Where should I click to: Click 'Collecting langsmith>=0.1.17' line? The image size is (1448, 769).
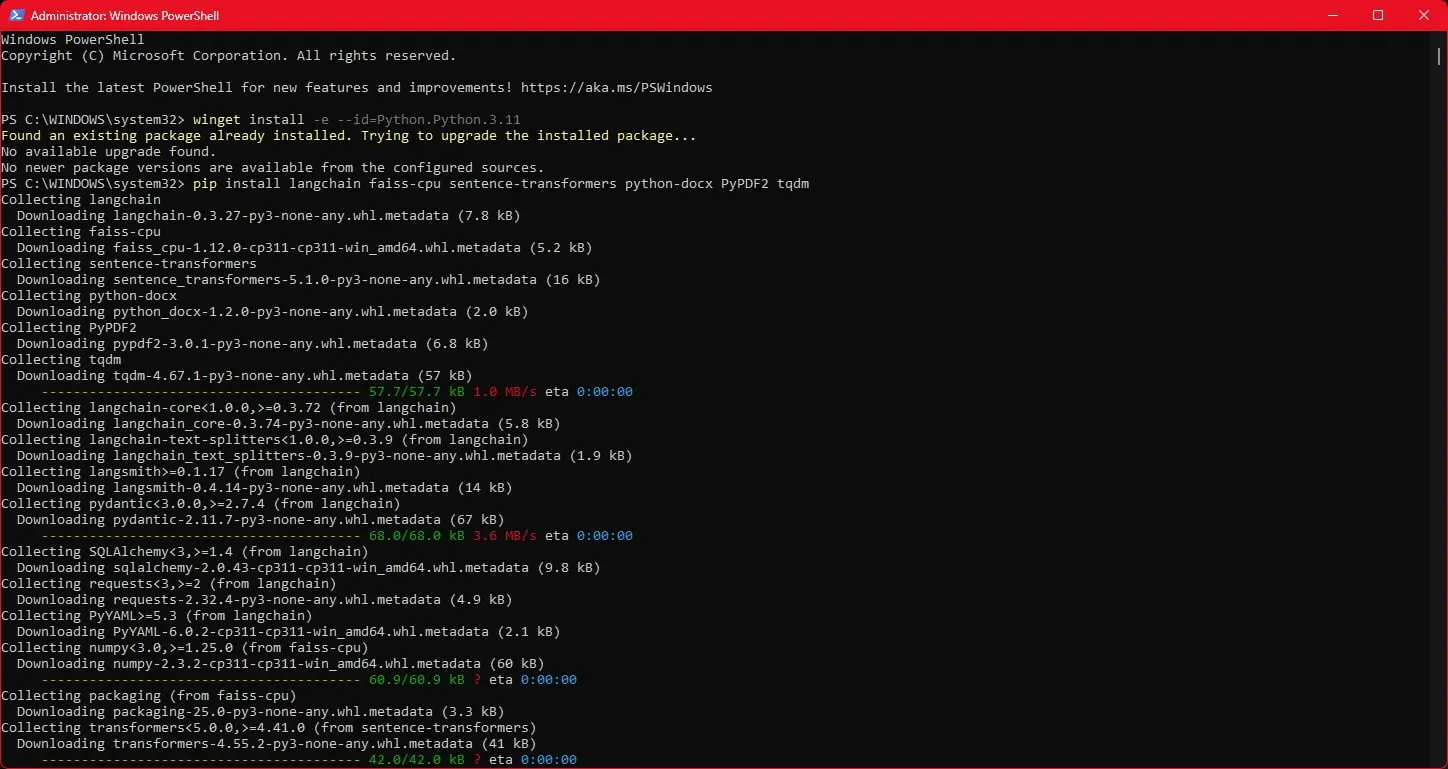point(181,472)
